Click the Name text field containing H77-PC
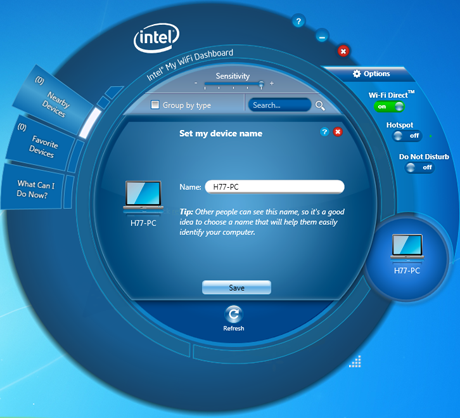460x418 pixels. pos(275,187)
